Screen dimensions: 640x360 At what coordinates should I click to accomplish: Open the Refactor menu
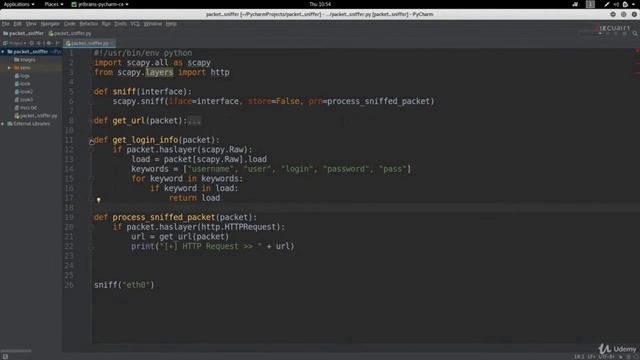pos(89,24)
